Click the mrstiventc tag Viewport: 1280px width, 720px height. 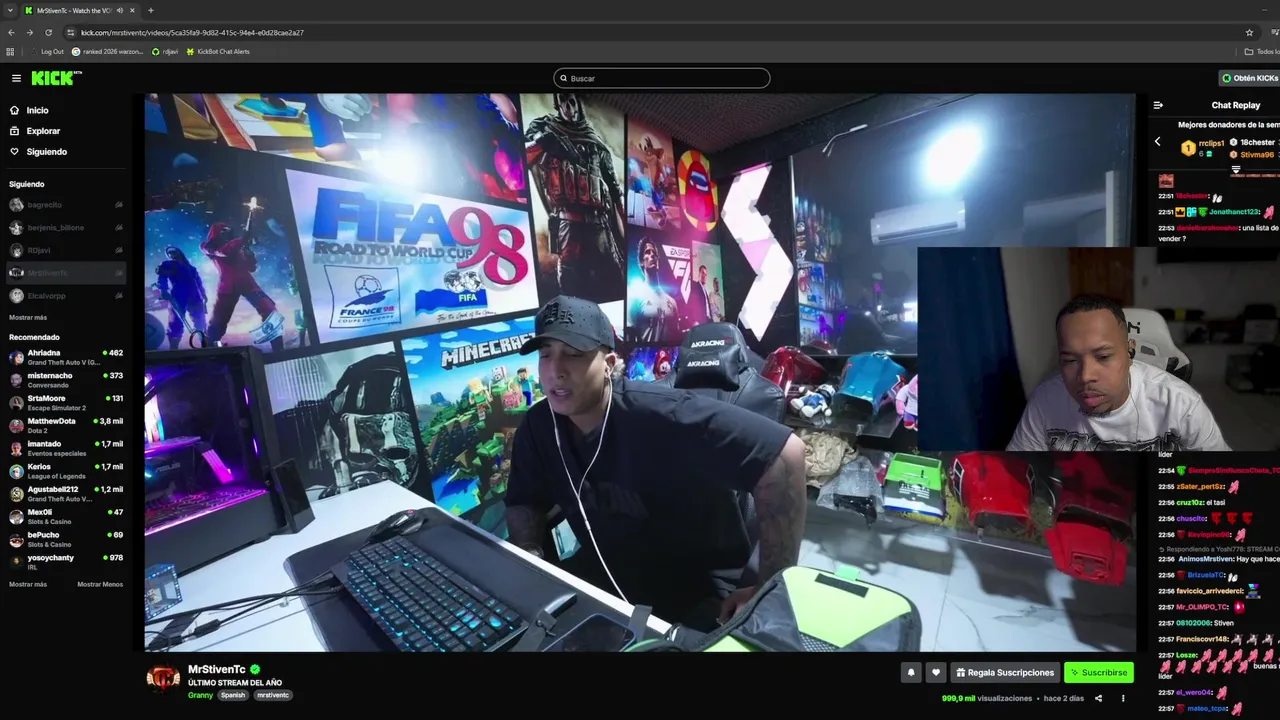273,695
